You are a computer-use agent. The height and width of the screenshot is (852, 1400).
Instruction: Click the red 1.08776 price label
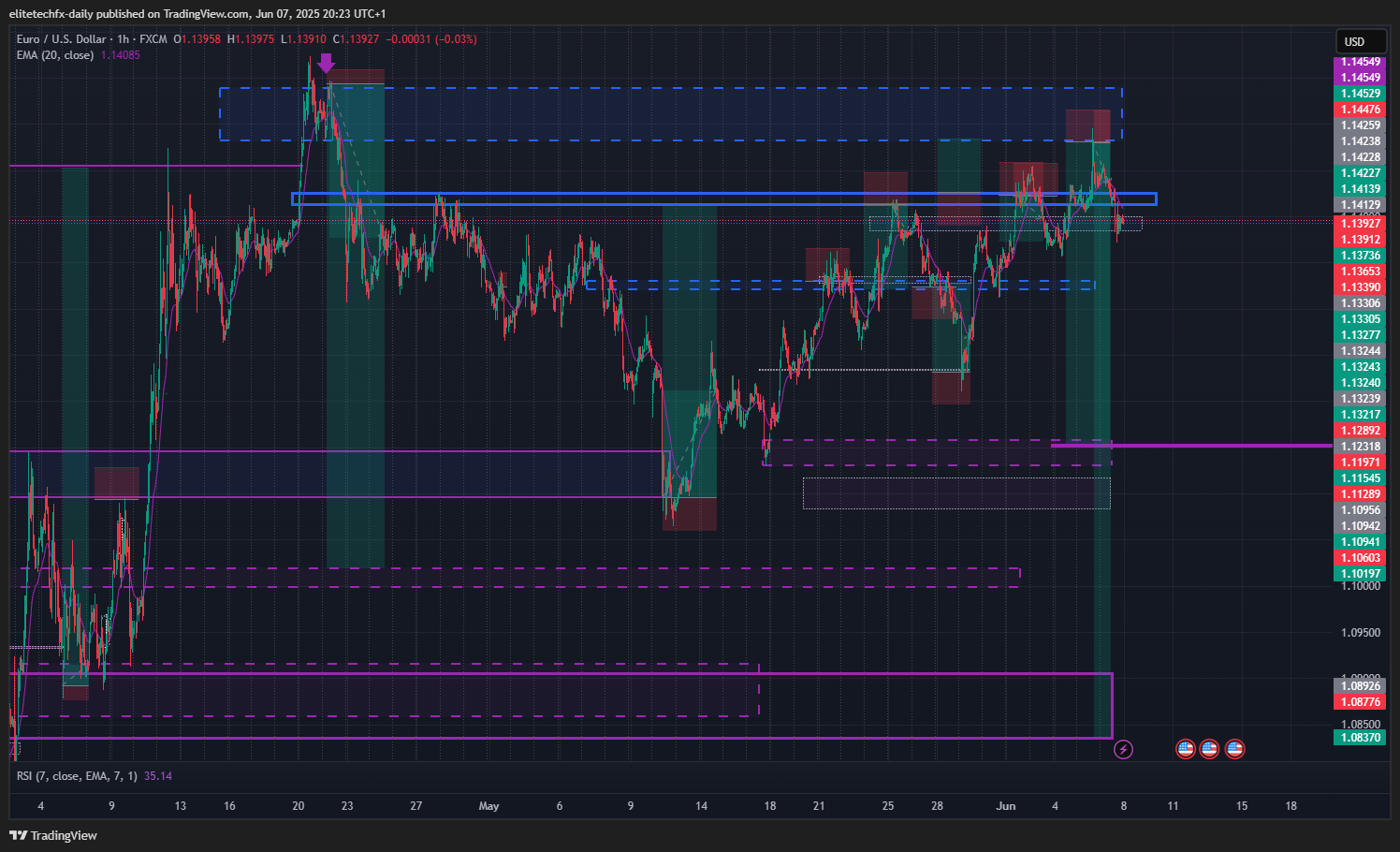coord(1360,702)
